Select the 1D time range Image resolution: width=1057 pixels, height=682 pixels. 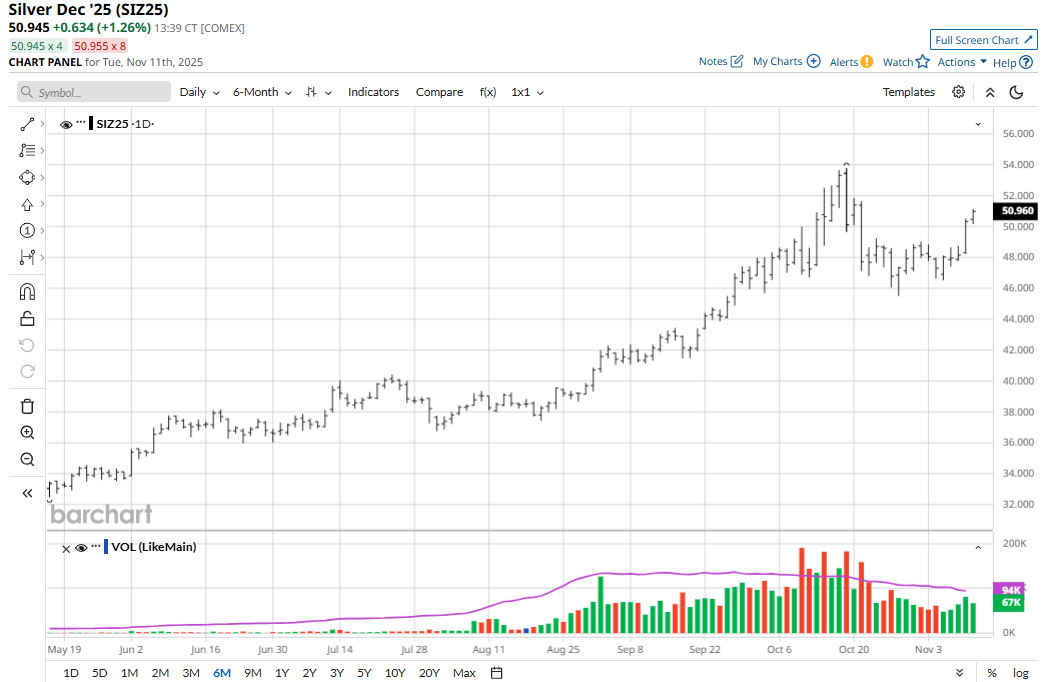click(71, 673)
